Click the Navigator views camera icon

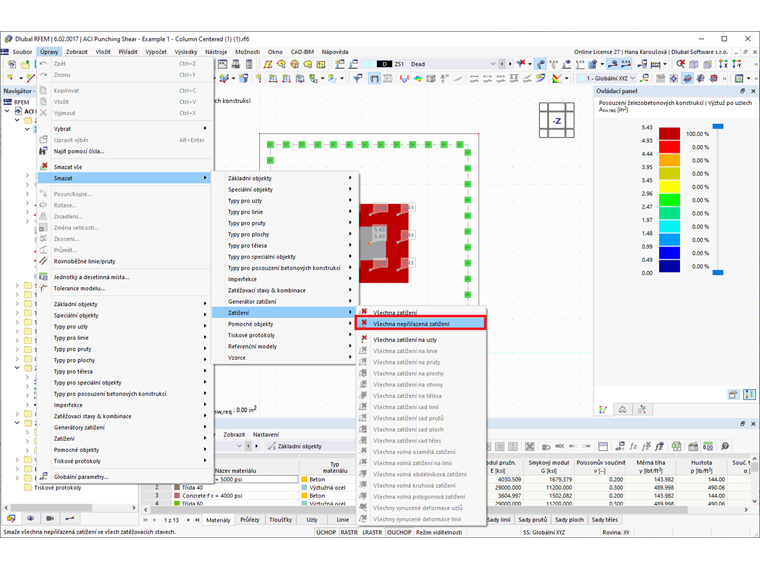50,519
